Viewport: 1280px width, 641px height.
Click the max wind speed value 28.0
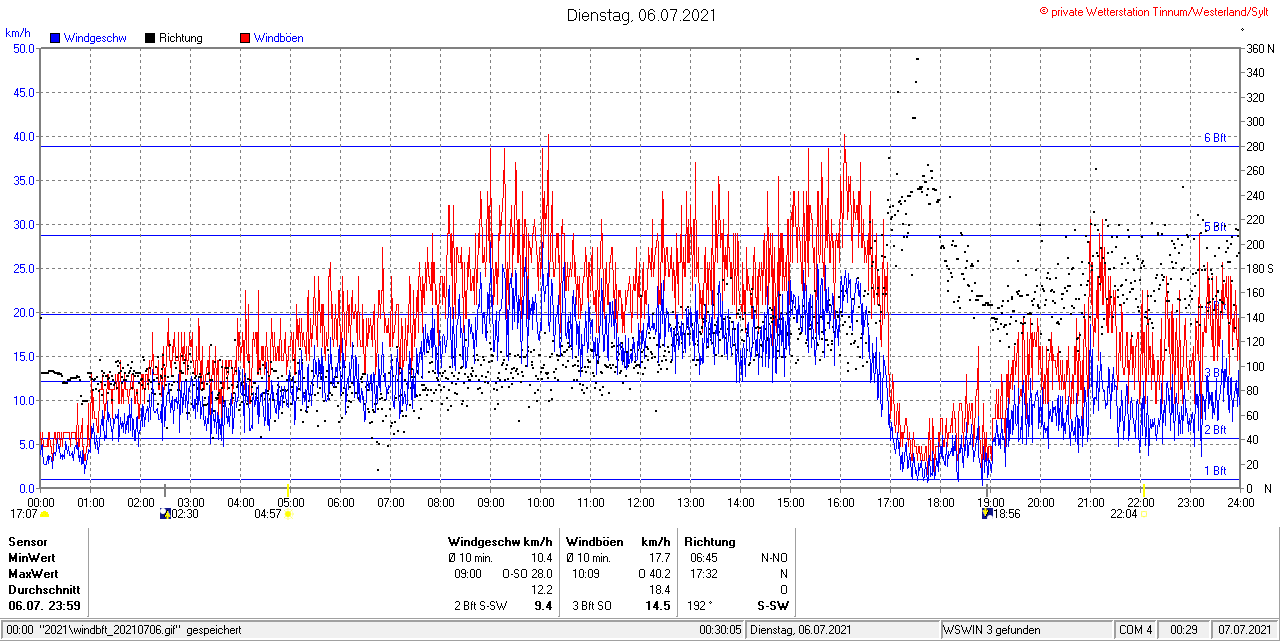coord(541,574)
